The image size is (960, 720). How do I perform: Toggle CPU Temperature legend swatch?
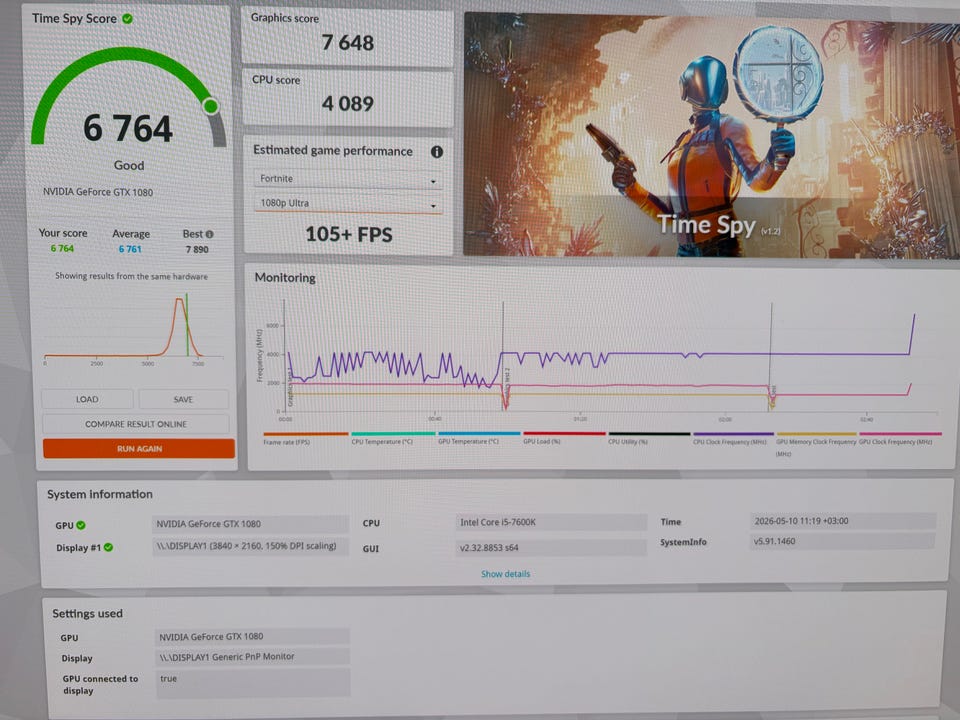pyautogui.click(x=393, y=433)
